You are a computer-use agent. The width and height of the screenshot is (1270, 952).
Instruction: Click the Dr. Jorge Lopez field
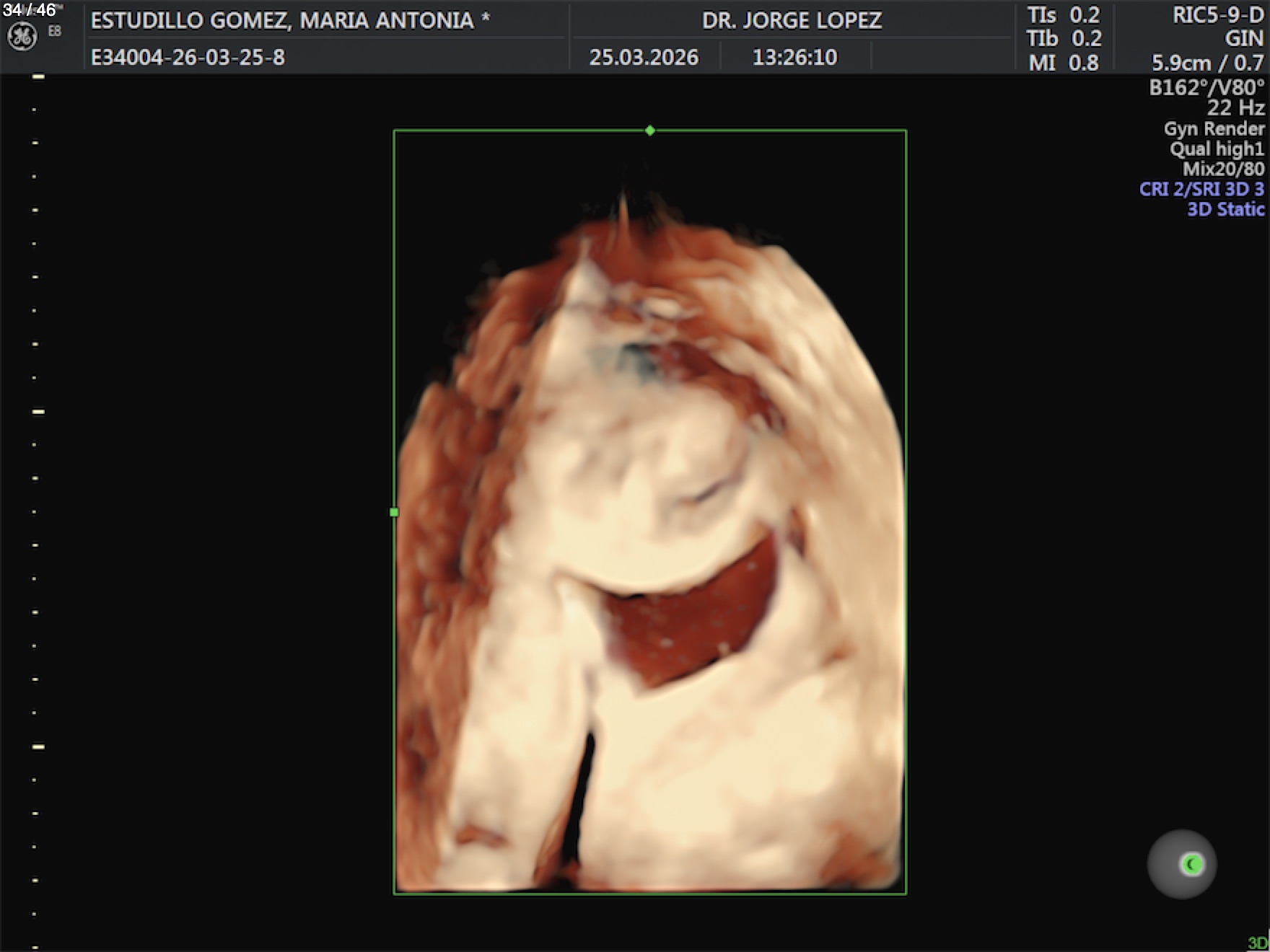coord(792,20)
